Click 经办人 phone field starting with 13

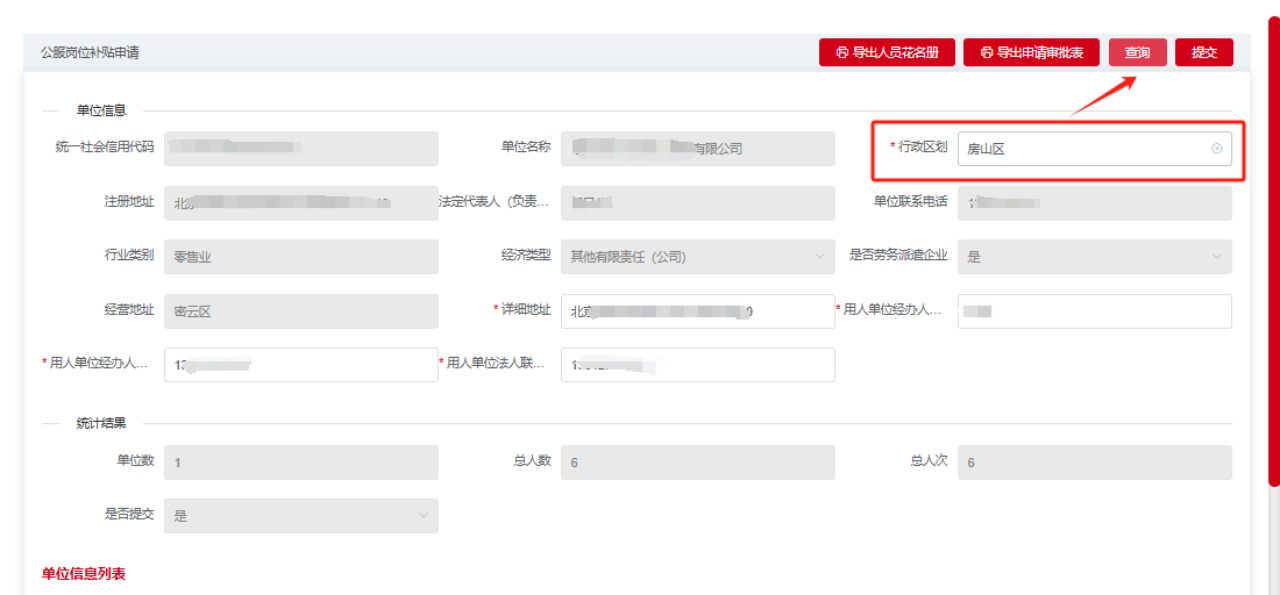300,365
